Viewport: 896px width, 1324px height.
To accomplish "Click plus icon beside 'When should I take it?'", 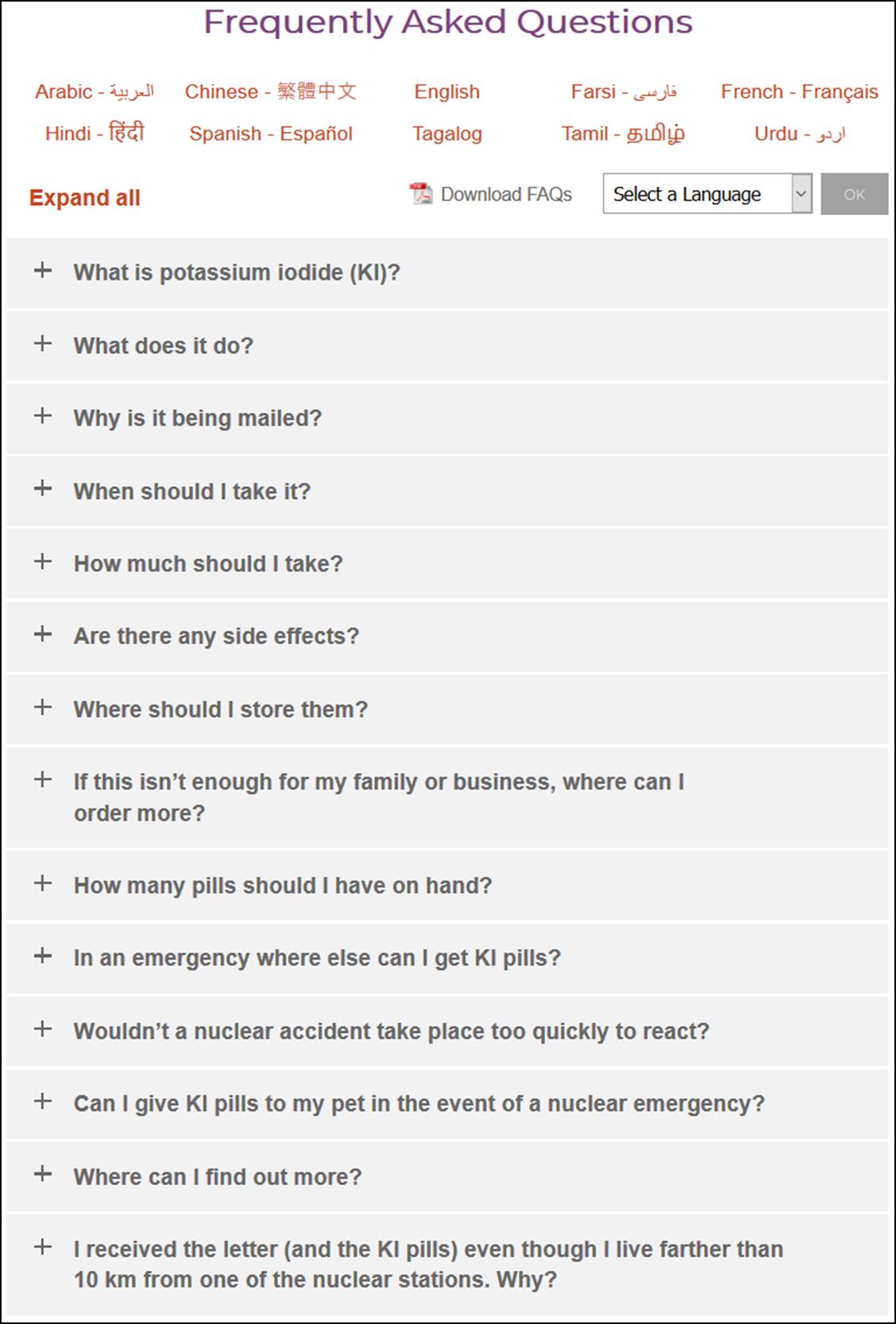I will pos(43,488).
